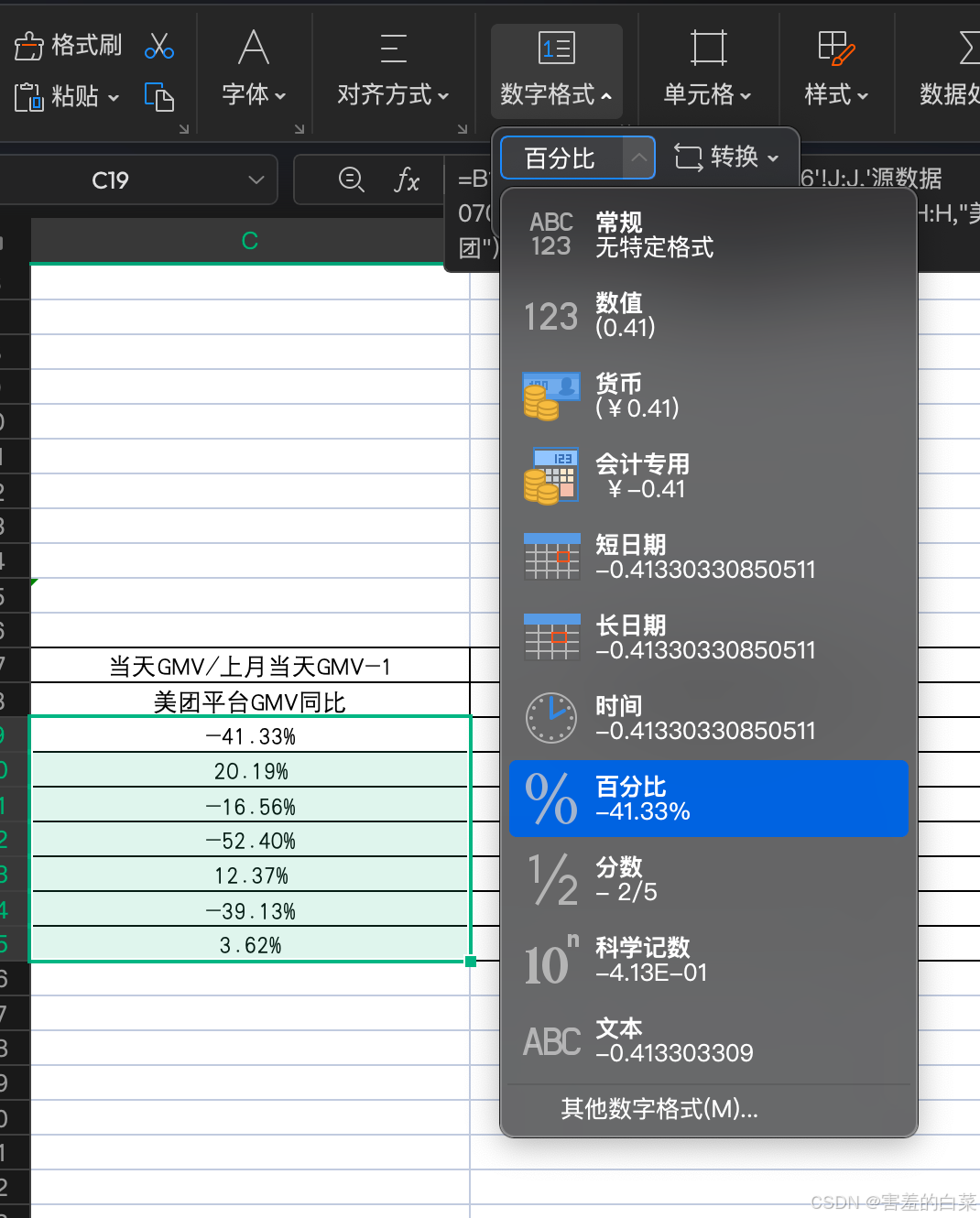The width and height of the screenshot is (980, 1218).
Task: Click the fx insert function icon
Action: [x=407, y=179]
